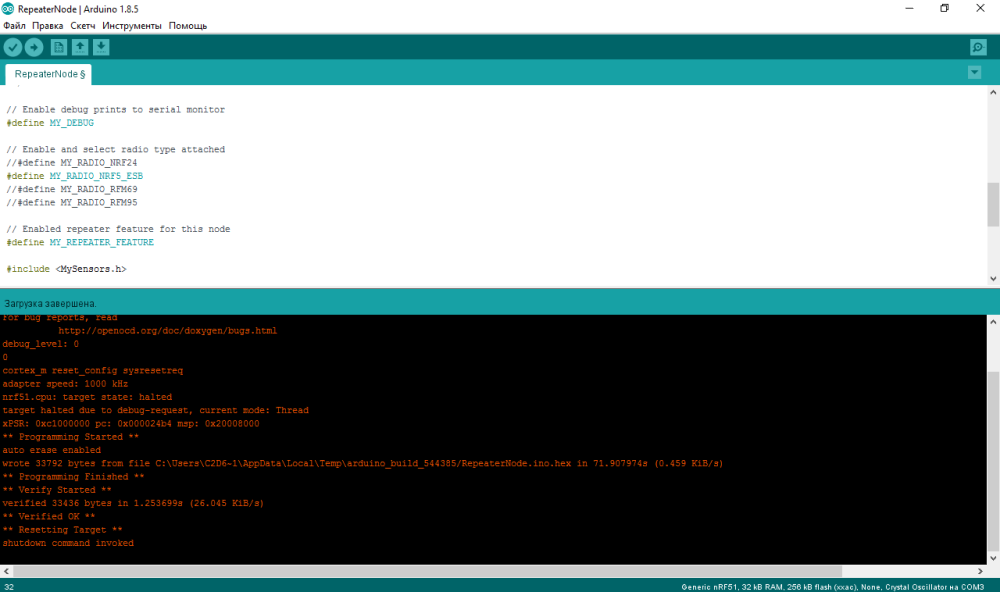Click the editor scrollbar down arrow
The width and height of the screenshot is (1000, 592).
(x=993, y=279)
